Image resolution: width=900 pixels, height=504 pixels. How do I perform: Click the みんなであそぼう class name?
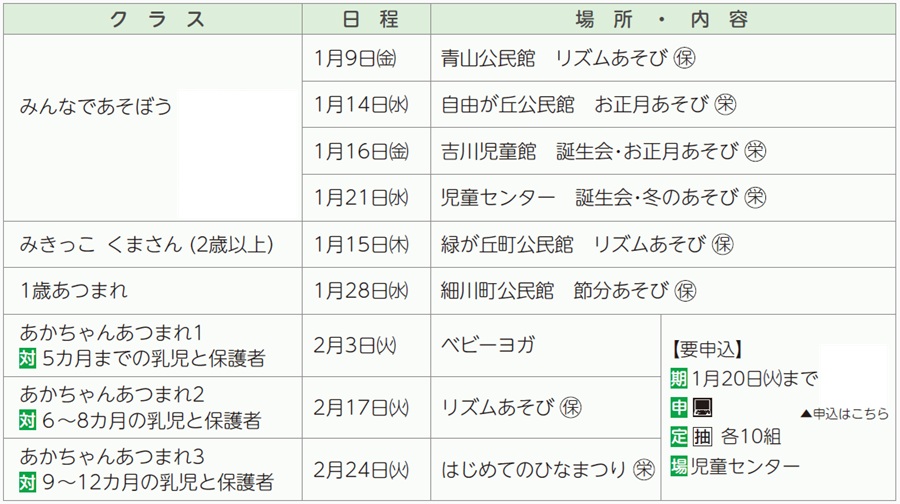point(96,106)
